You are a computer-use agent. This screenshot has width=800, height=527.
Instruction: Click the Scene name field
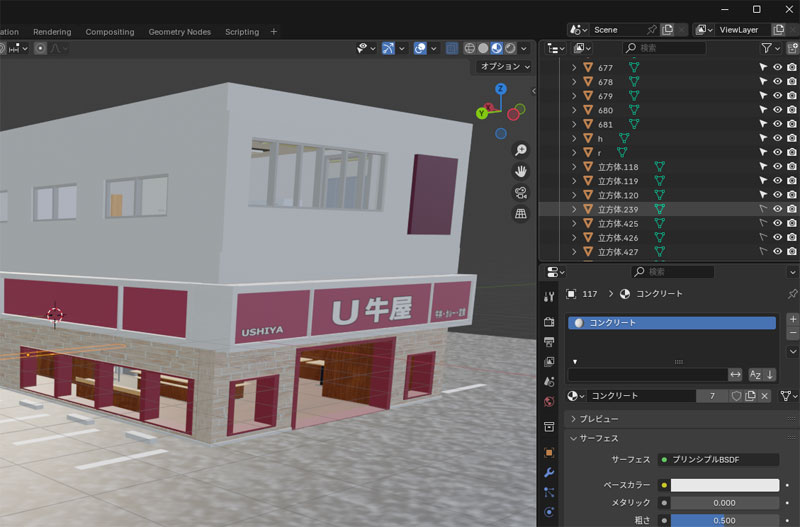click(617, 30)
